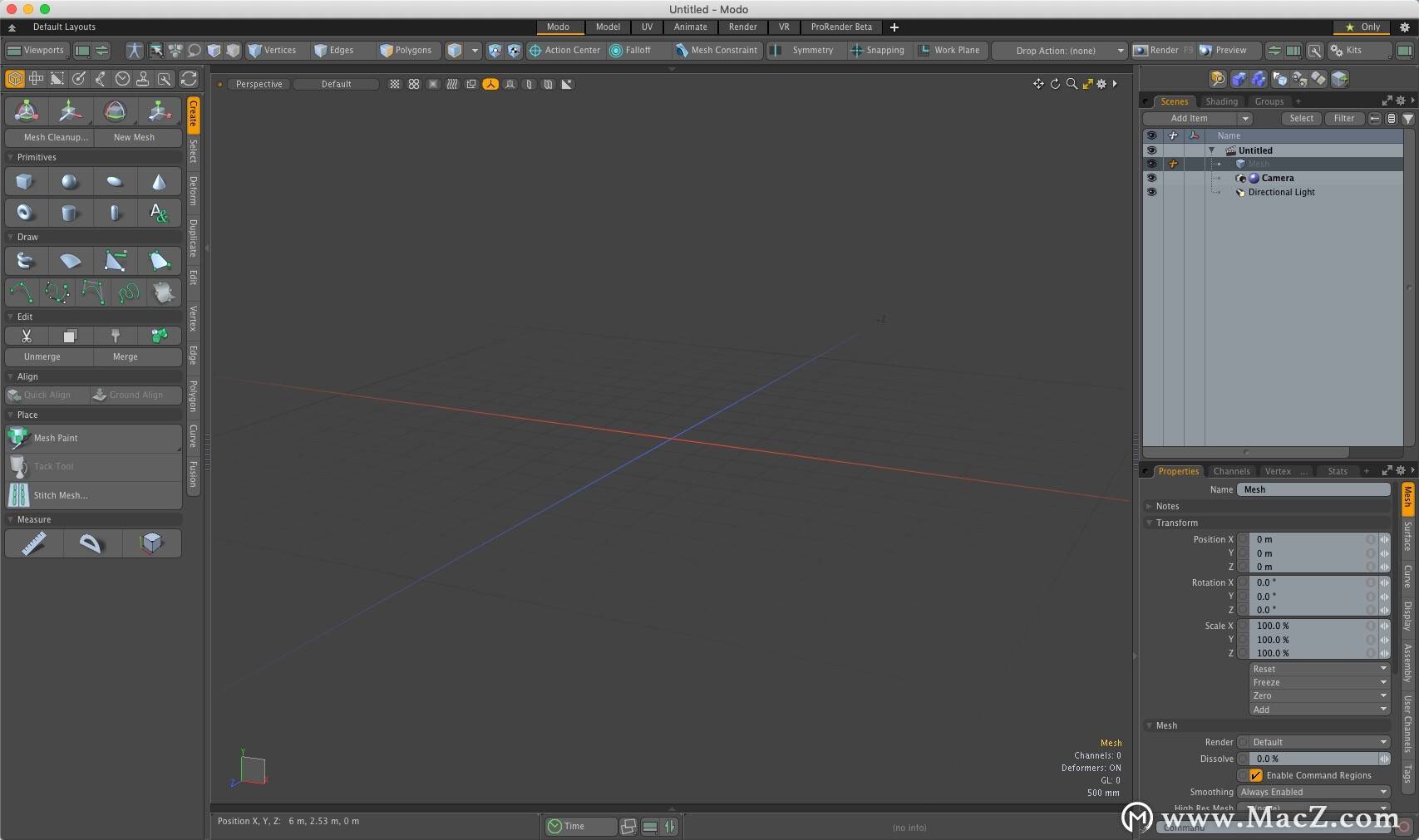Click the Render toolbar button

[x=1164, y=50]
